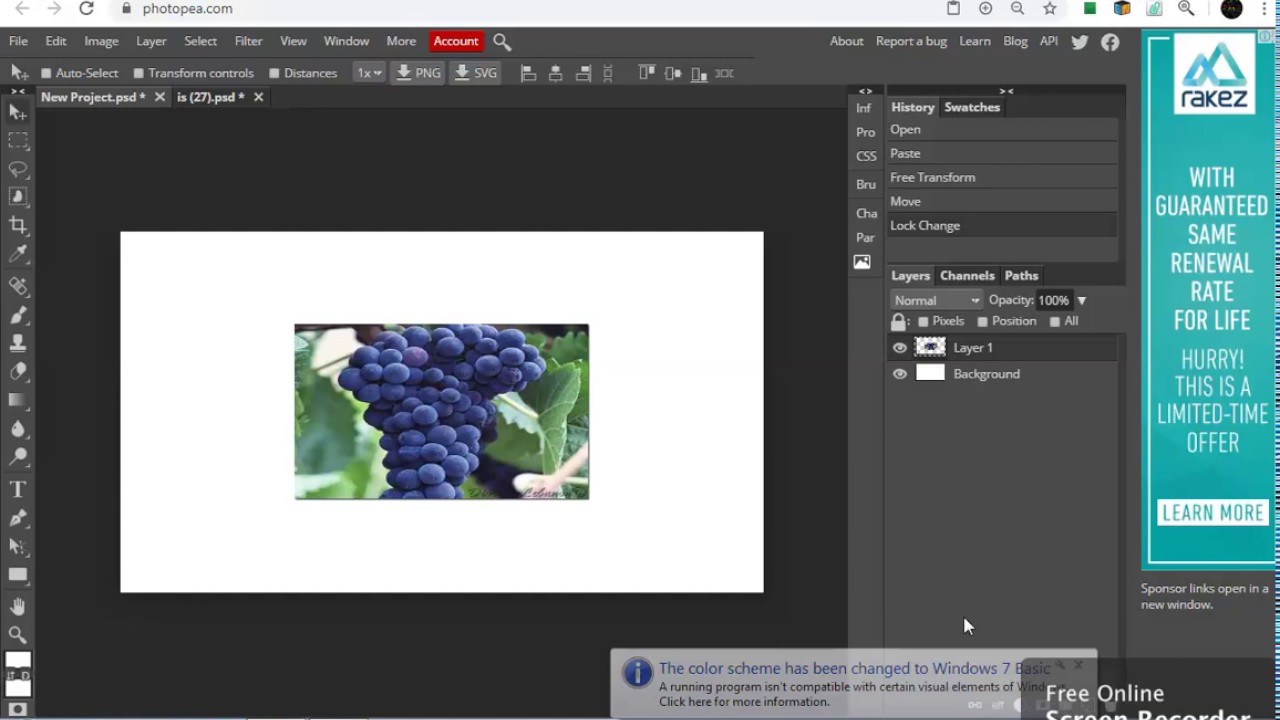Viewport: 1280px width, 720px height.
Task: Select the Magic Wand selection tool
Action: 18,197
